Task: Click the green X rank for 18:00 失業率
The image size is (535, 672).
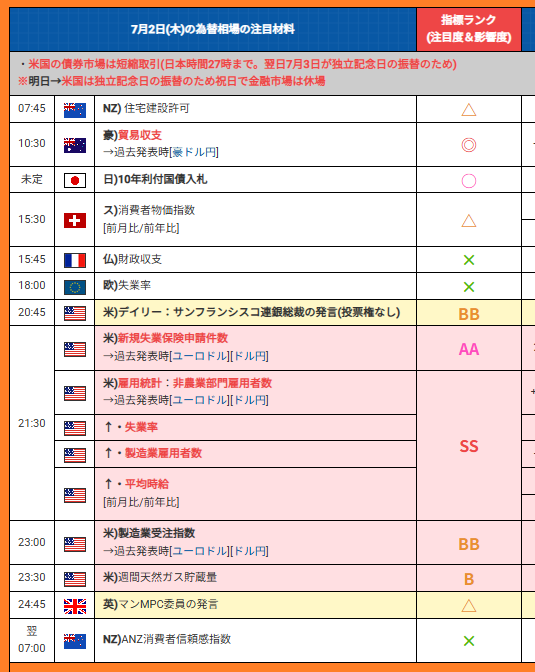Action: point(469,287)
